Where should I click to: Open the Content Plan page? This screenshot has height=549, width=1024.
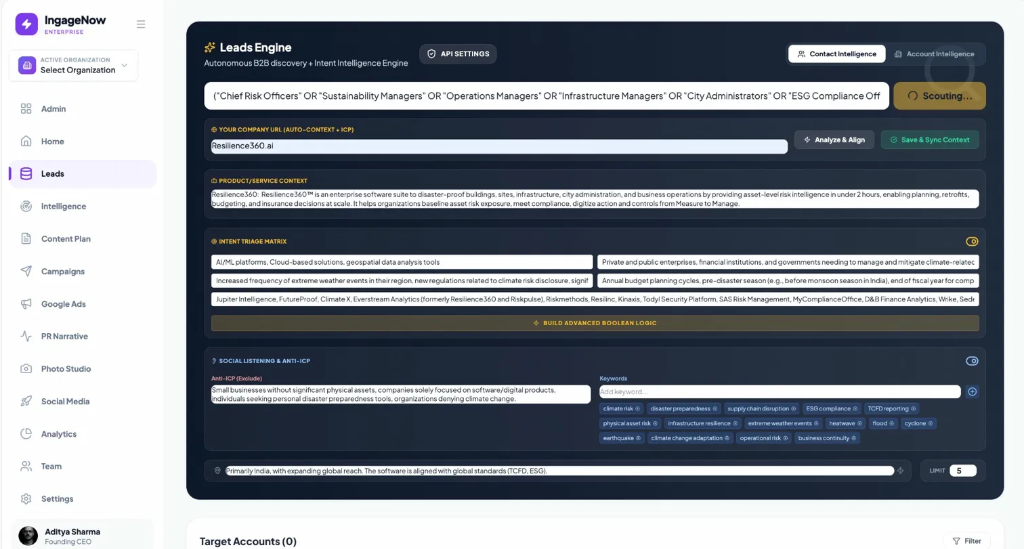pyautogui.click(x=65, y=239)
